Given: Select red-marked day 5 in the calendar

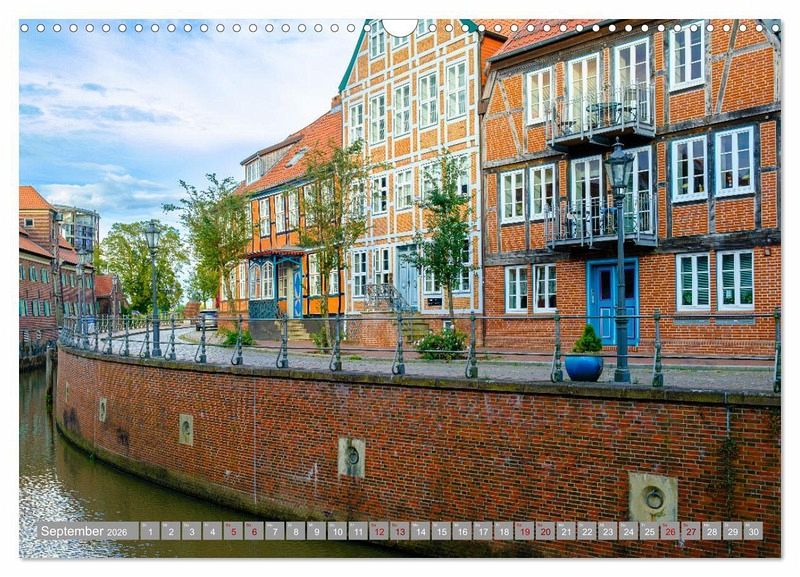Looking at the screenshot, I should pyautogui.click(x=233, y=531).
